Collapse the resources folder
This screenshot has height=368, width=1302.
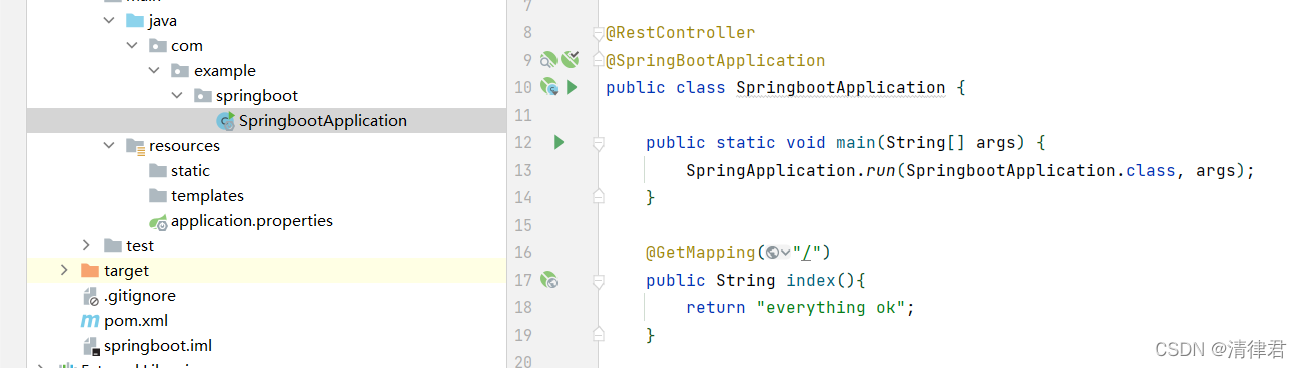click(109, 146)
